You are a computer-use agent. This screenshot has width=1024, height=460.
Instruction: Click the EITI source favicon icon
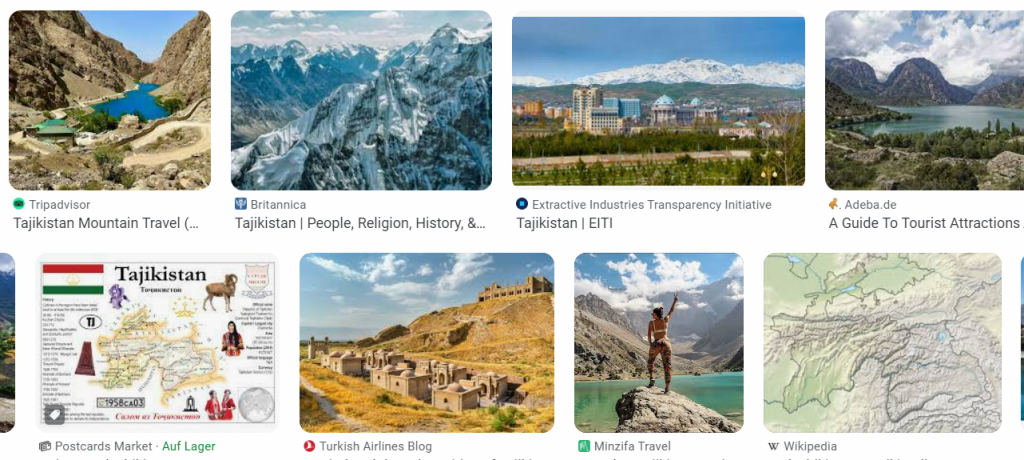(522, 205)
